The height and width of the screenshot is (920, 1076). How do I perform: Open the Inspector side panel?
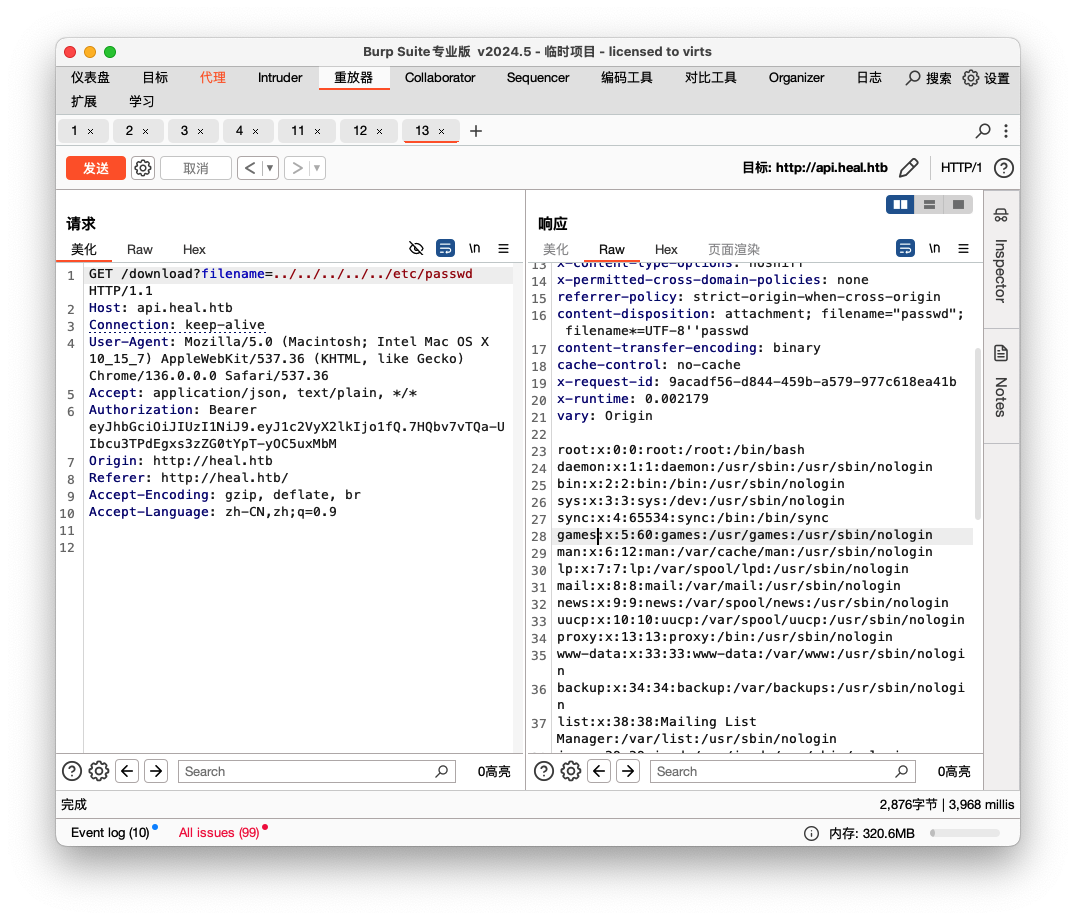click(1001, 257)
